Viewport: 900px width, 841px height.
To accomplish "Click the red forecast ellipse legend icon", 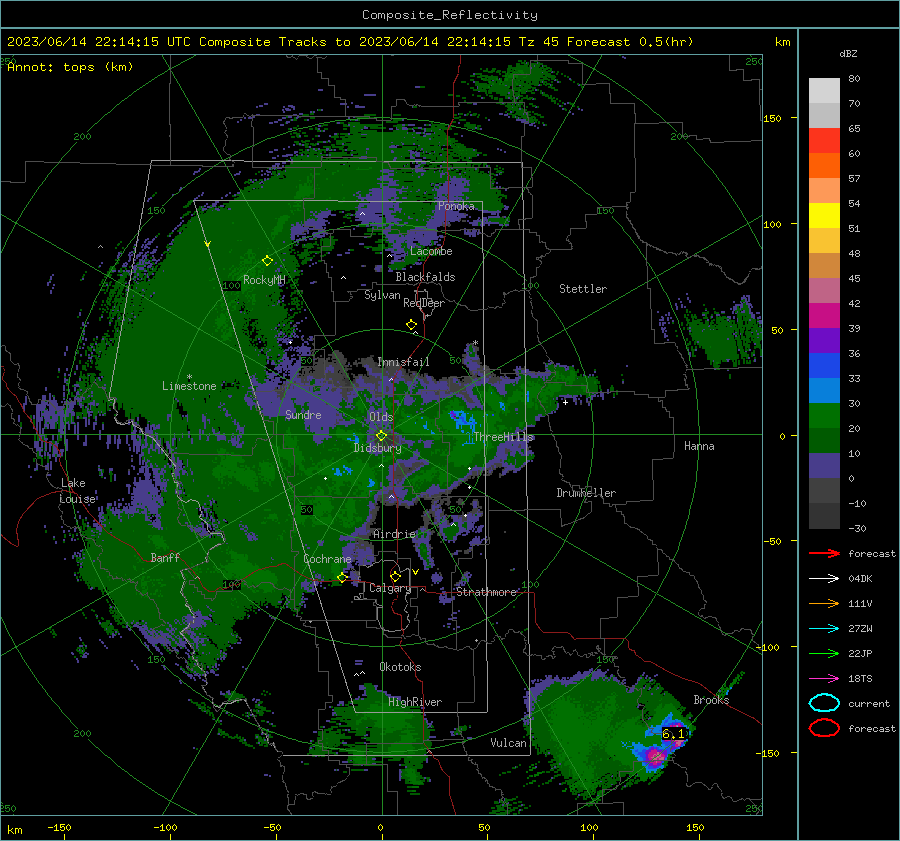I will [824, 728].
